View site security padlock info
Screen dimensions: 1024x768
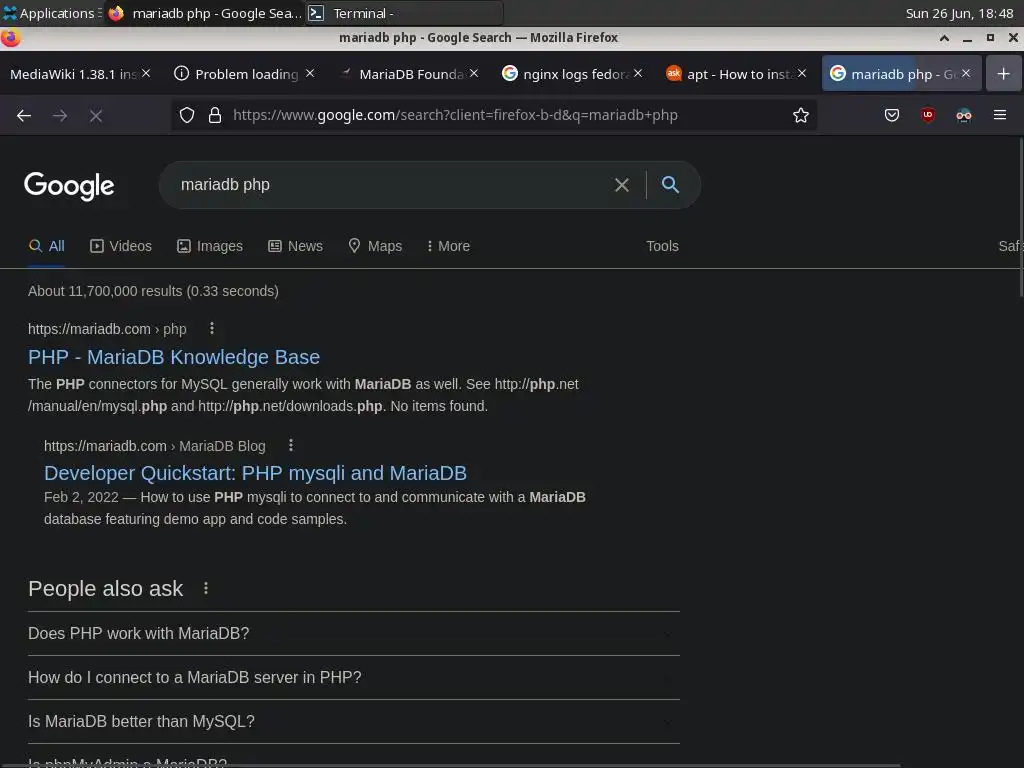click(x=214, y=116)
